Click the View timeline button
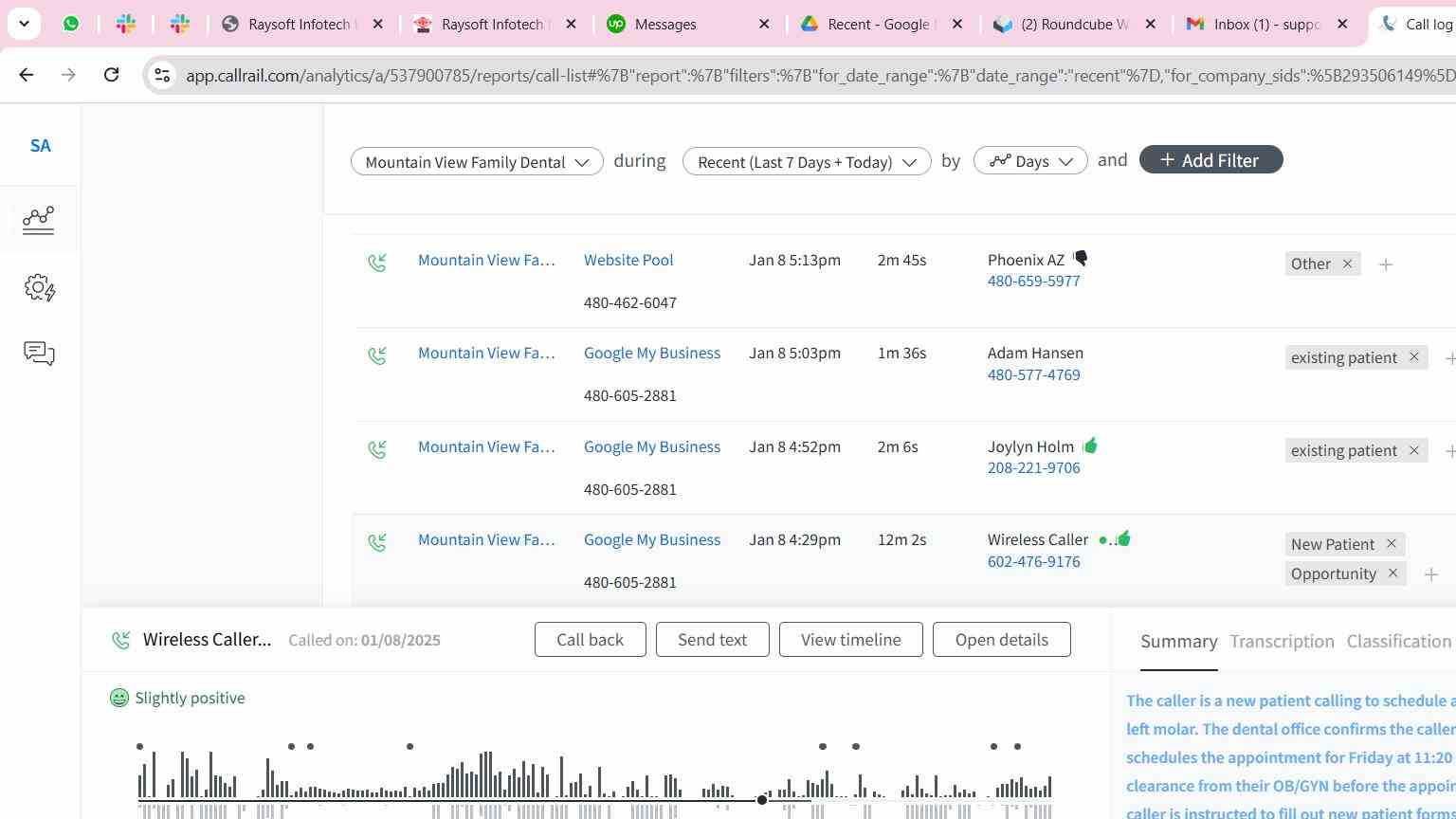Screen dimensions: 1456x819 (x=851, y=640)
